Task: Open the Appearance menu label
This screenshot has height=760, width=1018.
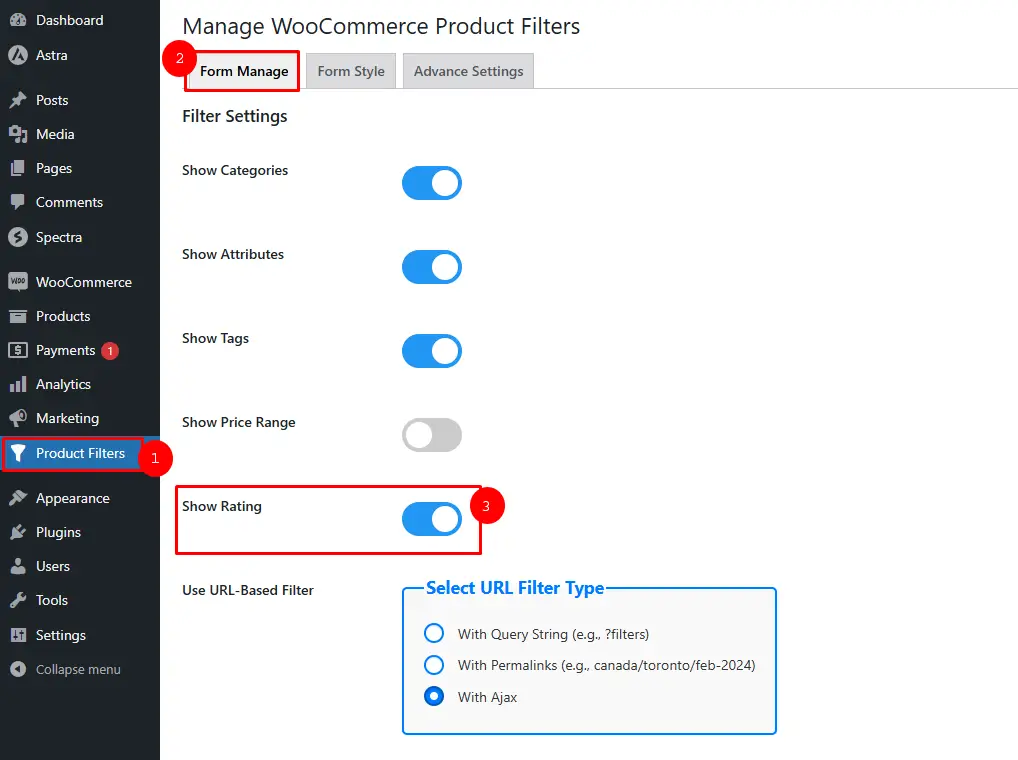Action: click(73, 498)
